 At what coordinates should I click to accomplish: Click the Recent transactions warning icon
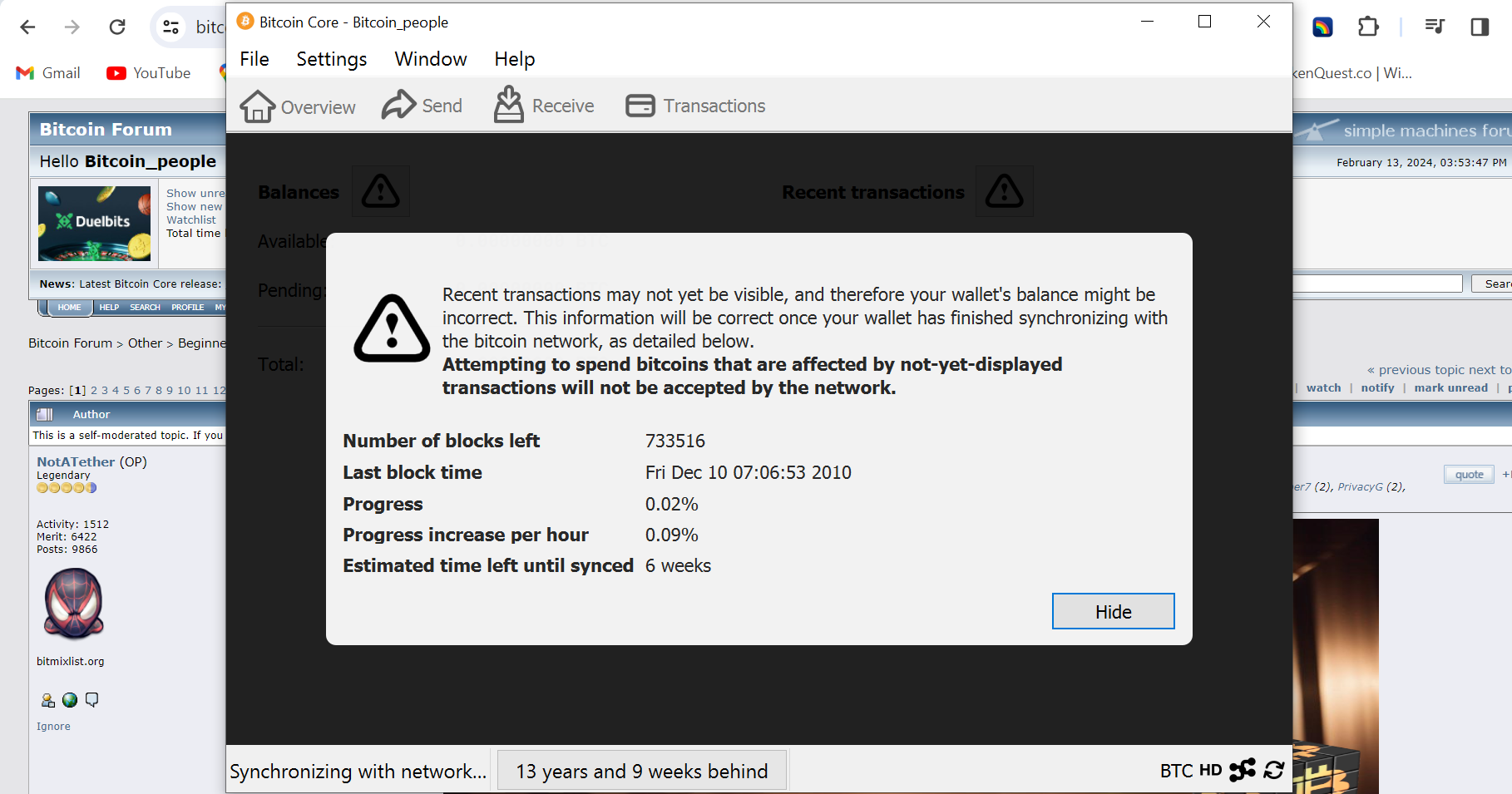[1005, 191]
